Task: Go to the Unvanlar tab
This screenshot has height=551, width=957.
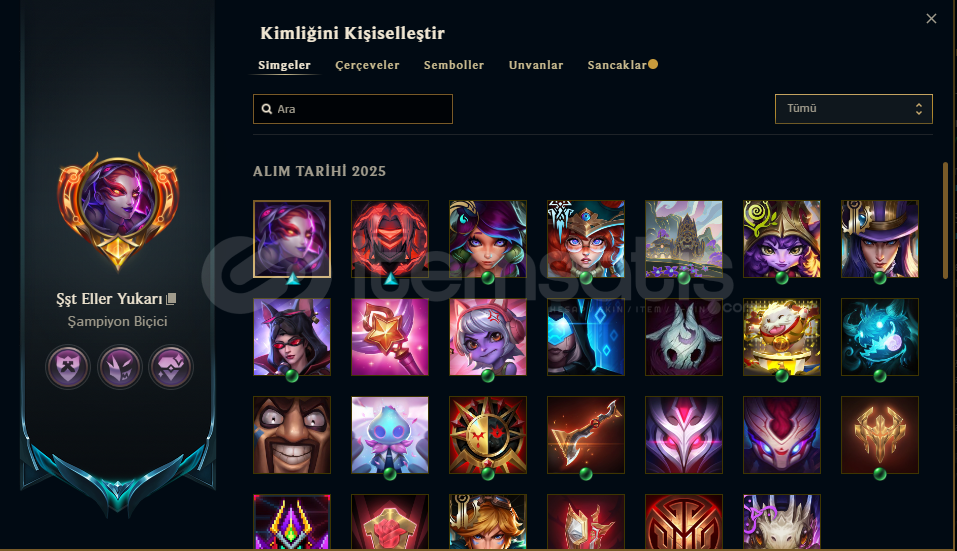Action: click(536, 65)
